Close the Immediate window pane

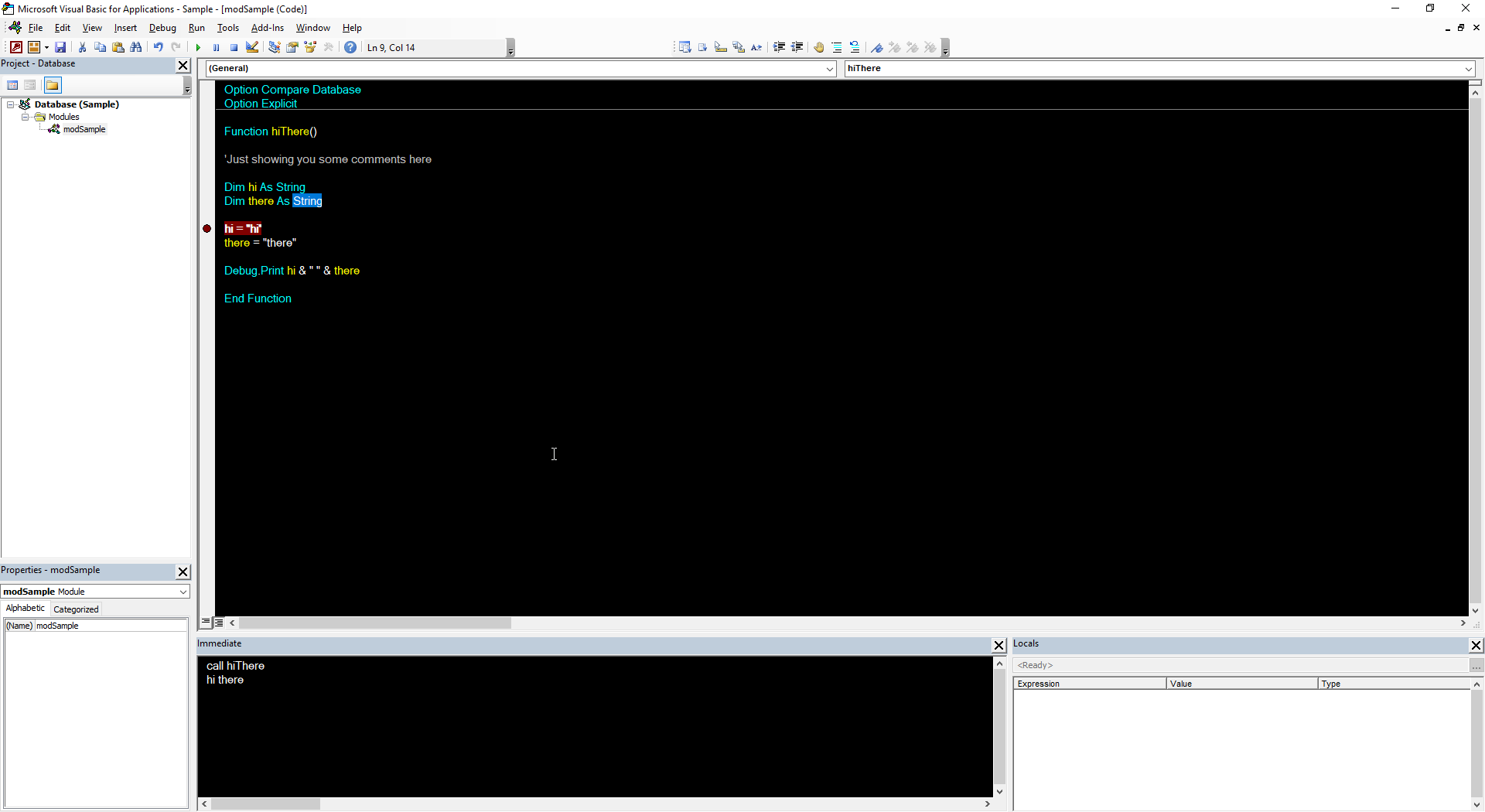coord(999,645)
